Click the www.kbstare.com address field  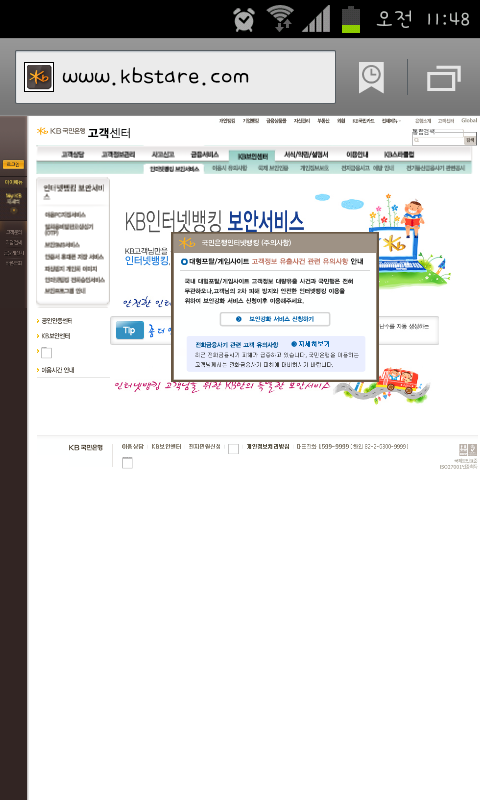175,77
